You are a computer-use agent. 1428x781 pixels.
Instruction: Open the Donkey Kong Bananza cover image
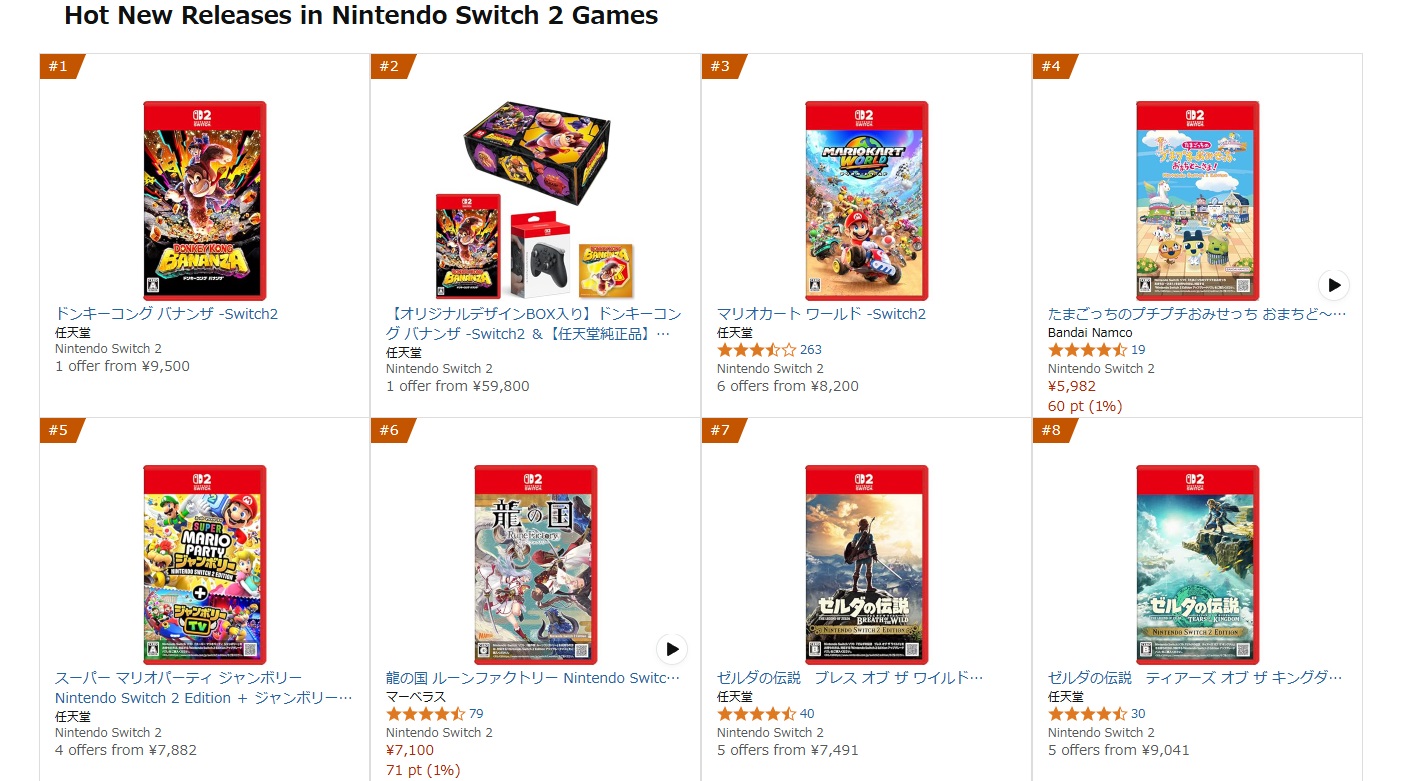click(x=204, y=200)
